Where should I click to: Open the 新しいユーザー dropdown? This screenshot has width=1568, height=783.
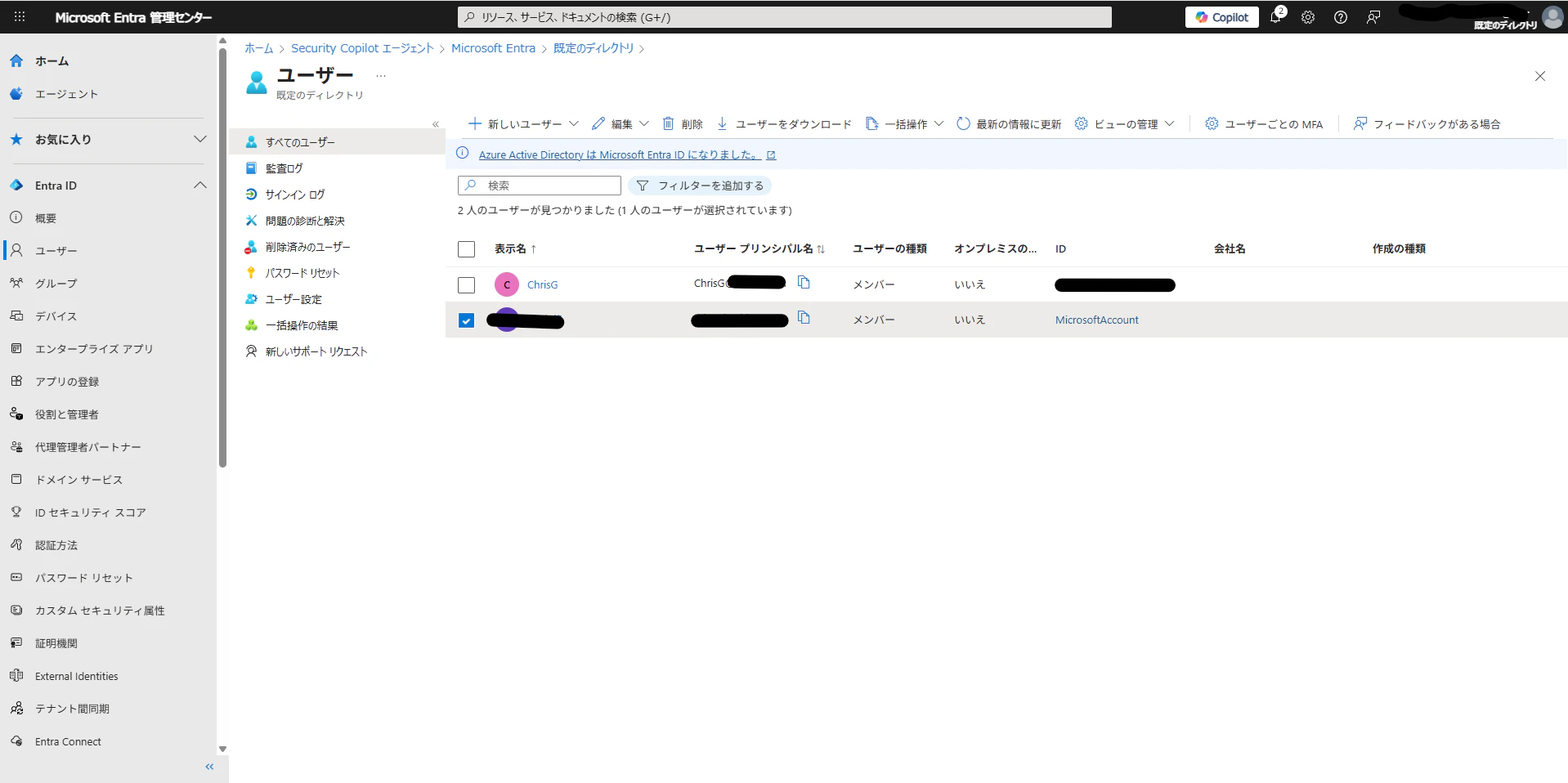tap(523, 124)
